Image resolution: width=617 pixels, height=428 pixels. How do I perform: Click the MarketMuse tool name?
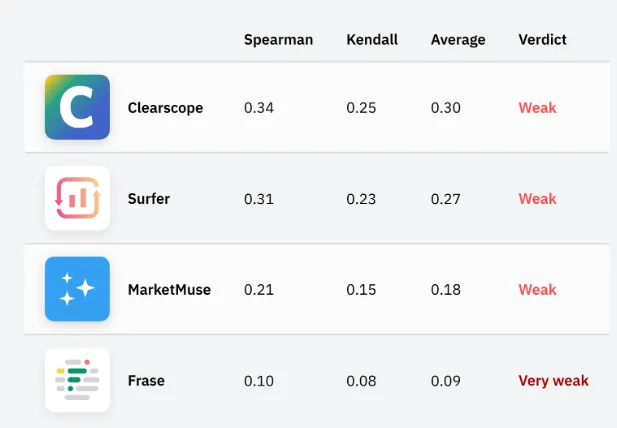169,290
